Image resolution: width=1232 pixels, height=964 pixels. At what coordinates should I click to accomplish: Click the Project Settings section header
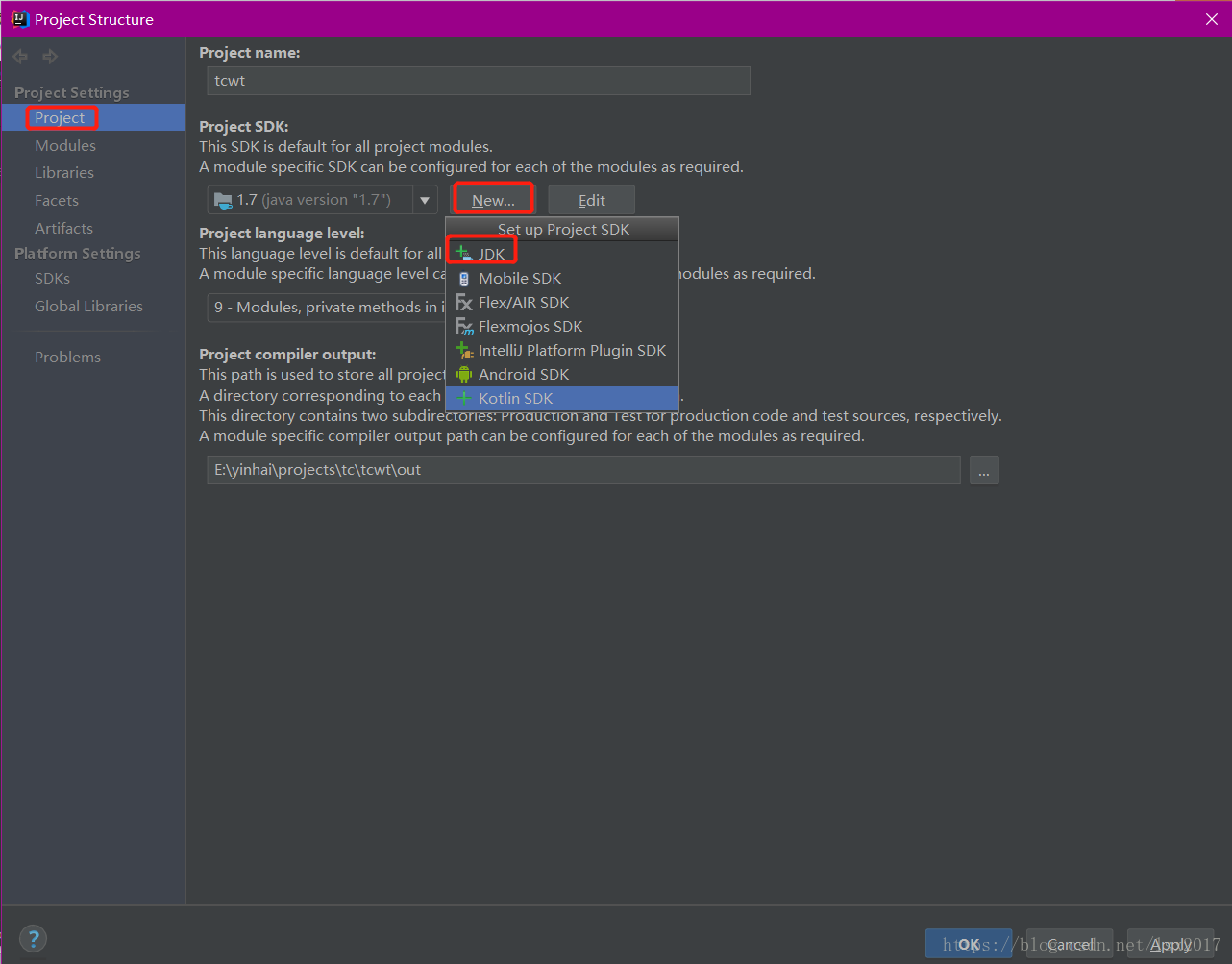coord(72,92)
